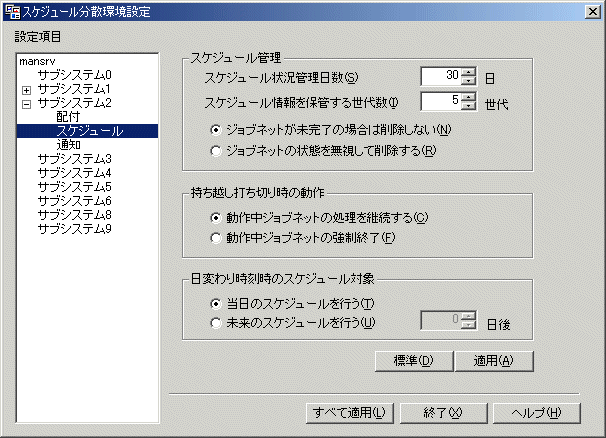Expand the サブシステム1 node

tap(26, 90)
